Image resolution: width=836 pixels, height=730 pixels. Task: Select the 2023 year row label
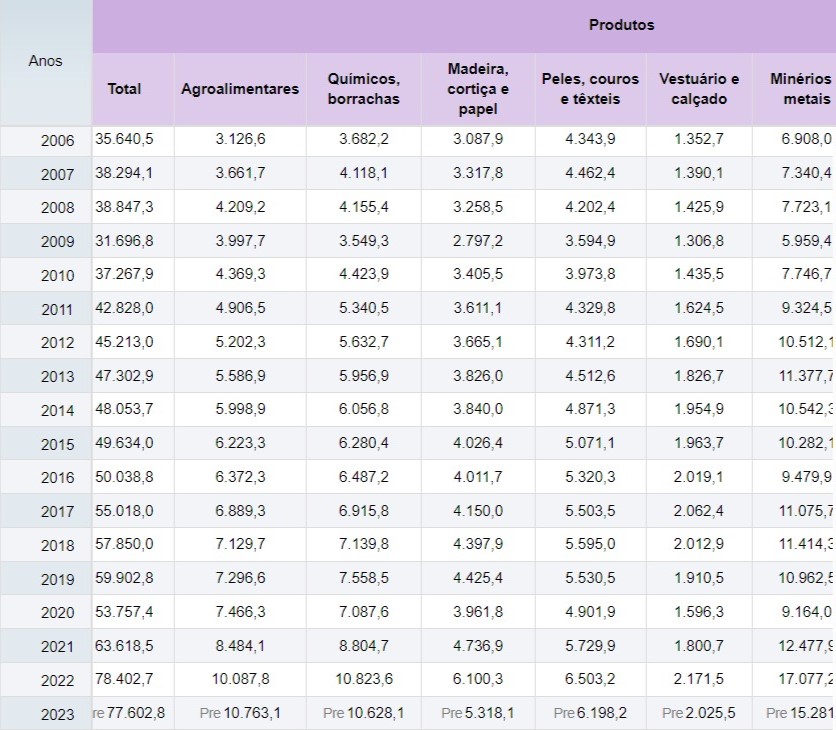pyautogui.click(x=57, y=714)
